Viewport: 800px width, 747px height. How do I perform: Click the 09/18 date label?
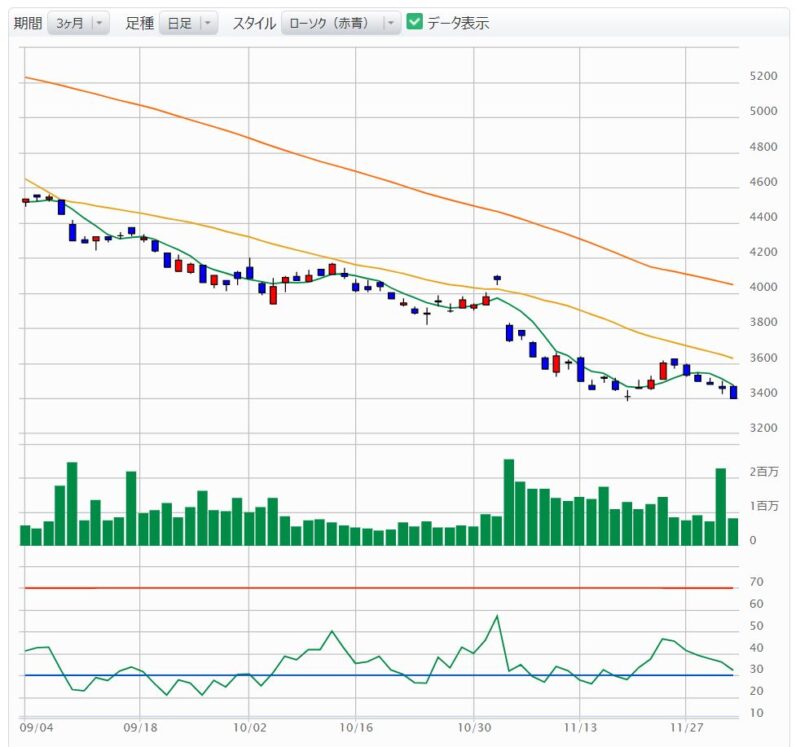click(140, 728)
